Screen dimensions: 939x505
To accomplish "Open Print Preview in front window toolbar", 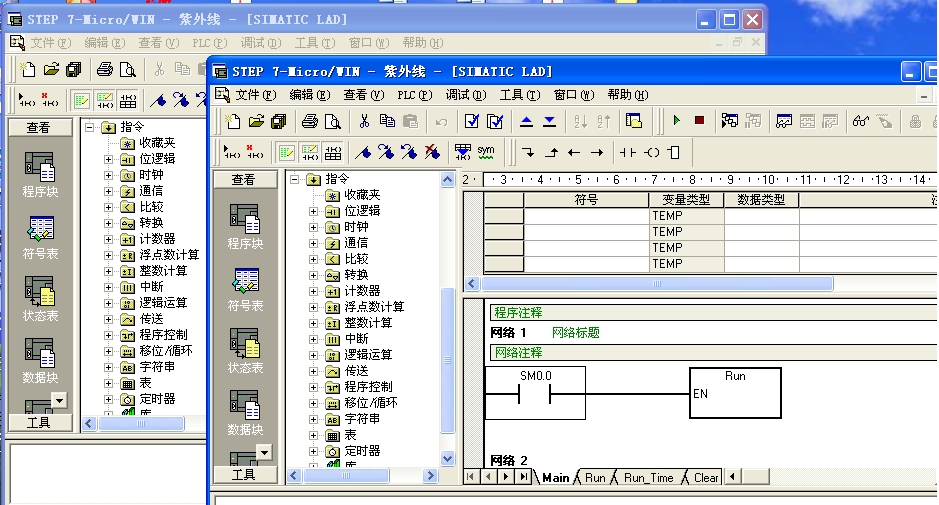I will tap(332, 122).
